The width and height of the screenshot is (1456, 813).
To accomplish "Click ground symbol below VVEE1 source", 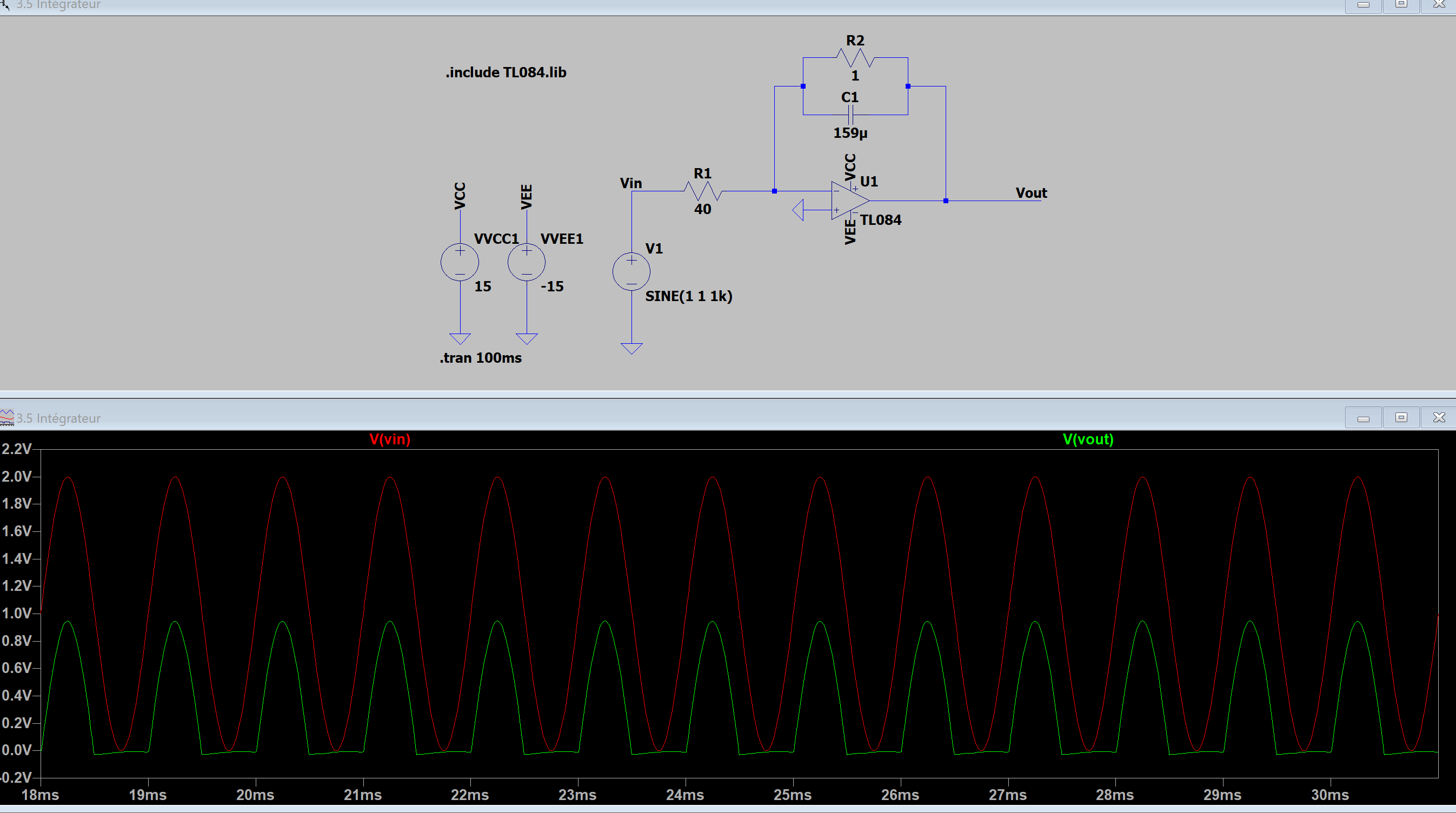I will [x=527, y=339].
